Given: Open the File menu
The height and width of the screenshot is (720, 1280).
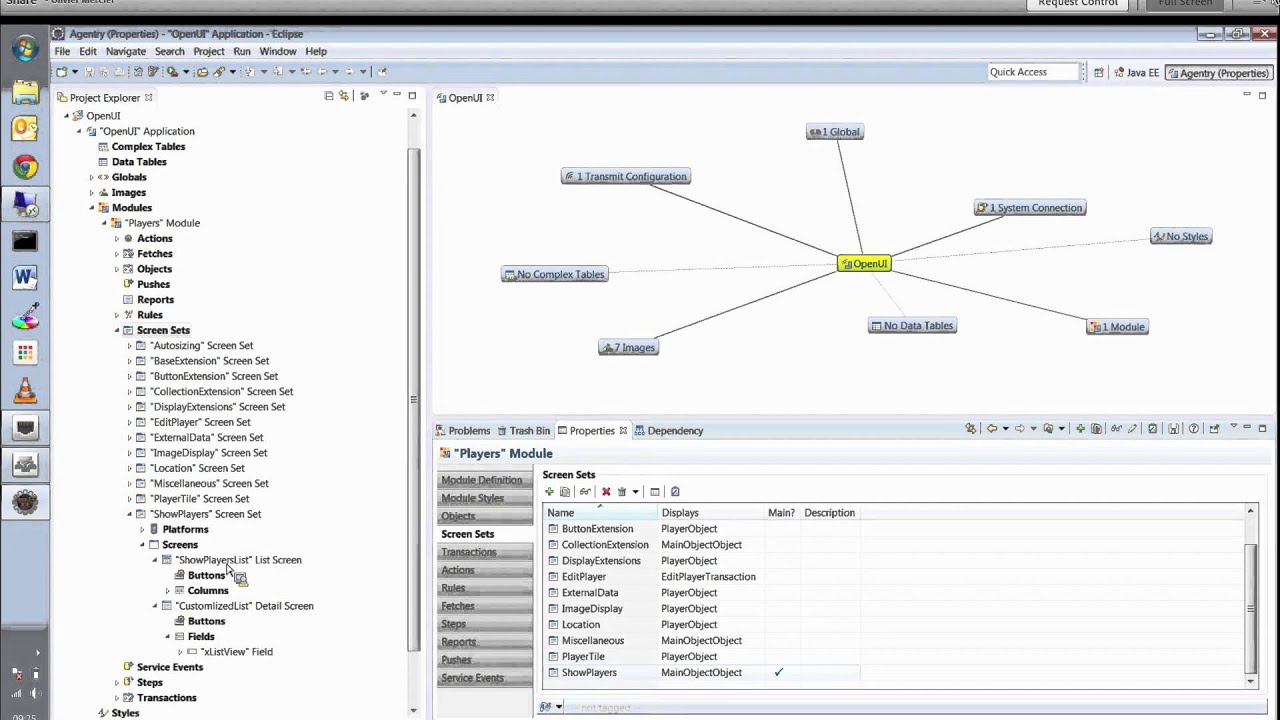Looking at the screenshot, I should click(62, 51).
